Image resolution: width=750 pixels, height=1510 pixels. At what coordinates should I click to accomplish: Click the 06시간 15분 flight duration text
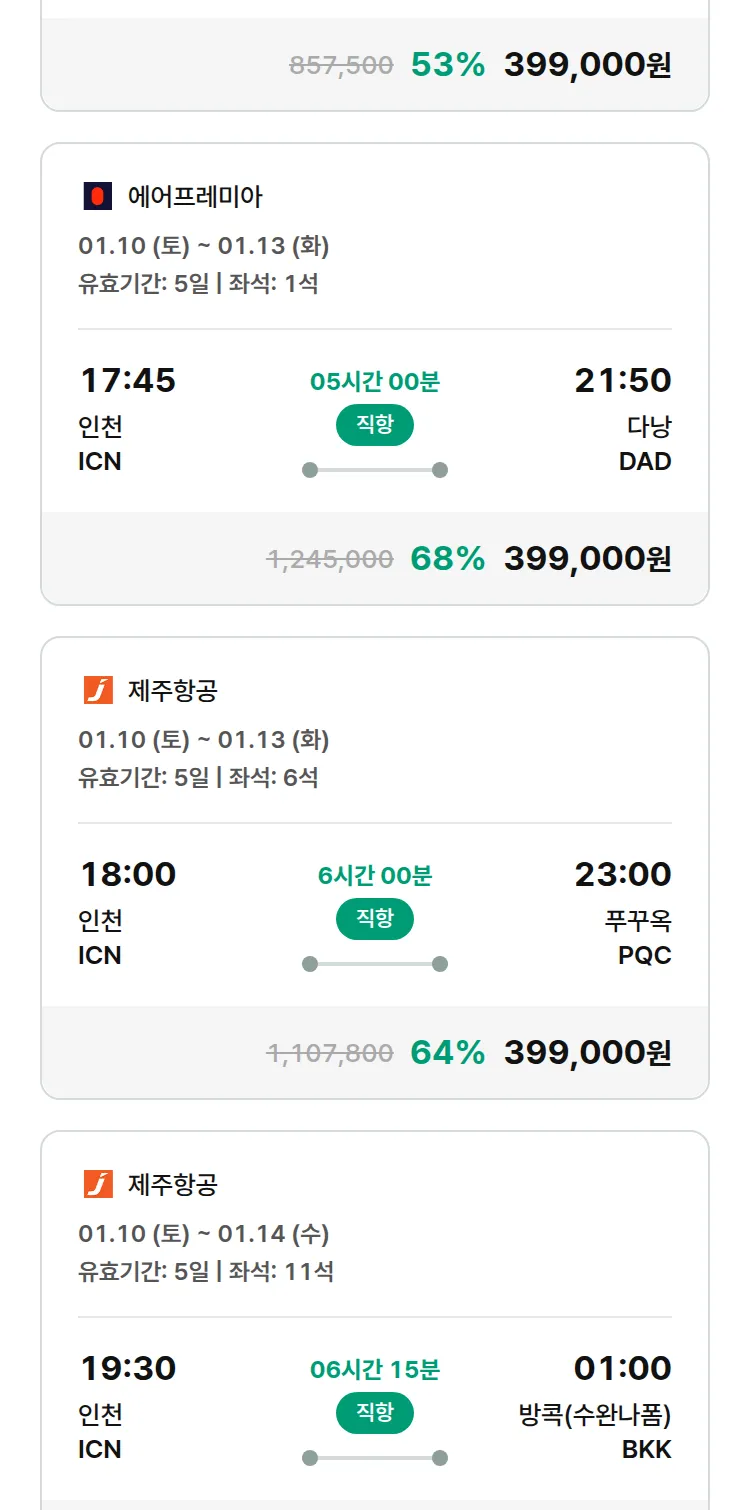tap(375, 1369)
